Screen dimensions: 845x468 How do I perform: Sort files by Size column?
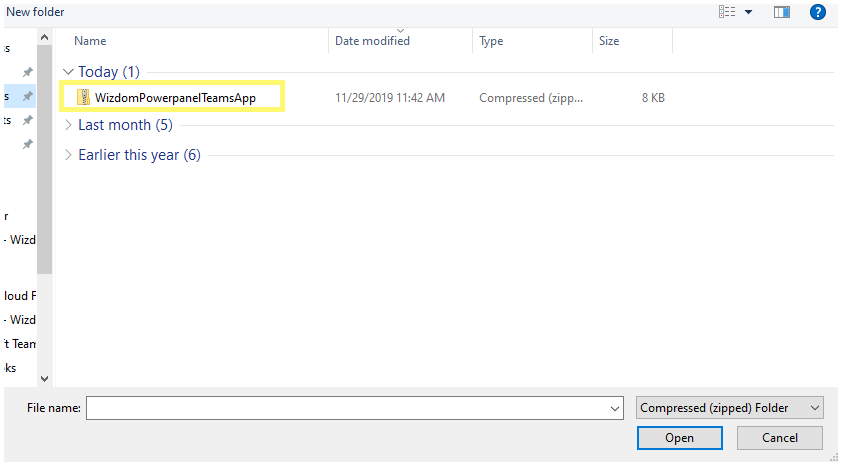click(609, 41)
